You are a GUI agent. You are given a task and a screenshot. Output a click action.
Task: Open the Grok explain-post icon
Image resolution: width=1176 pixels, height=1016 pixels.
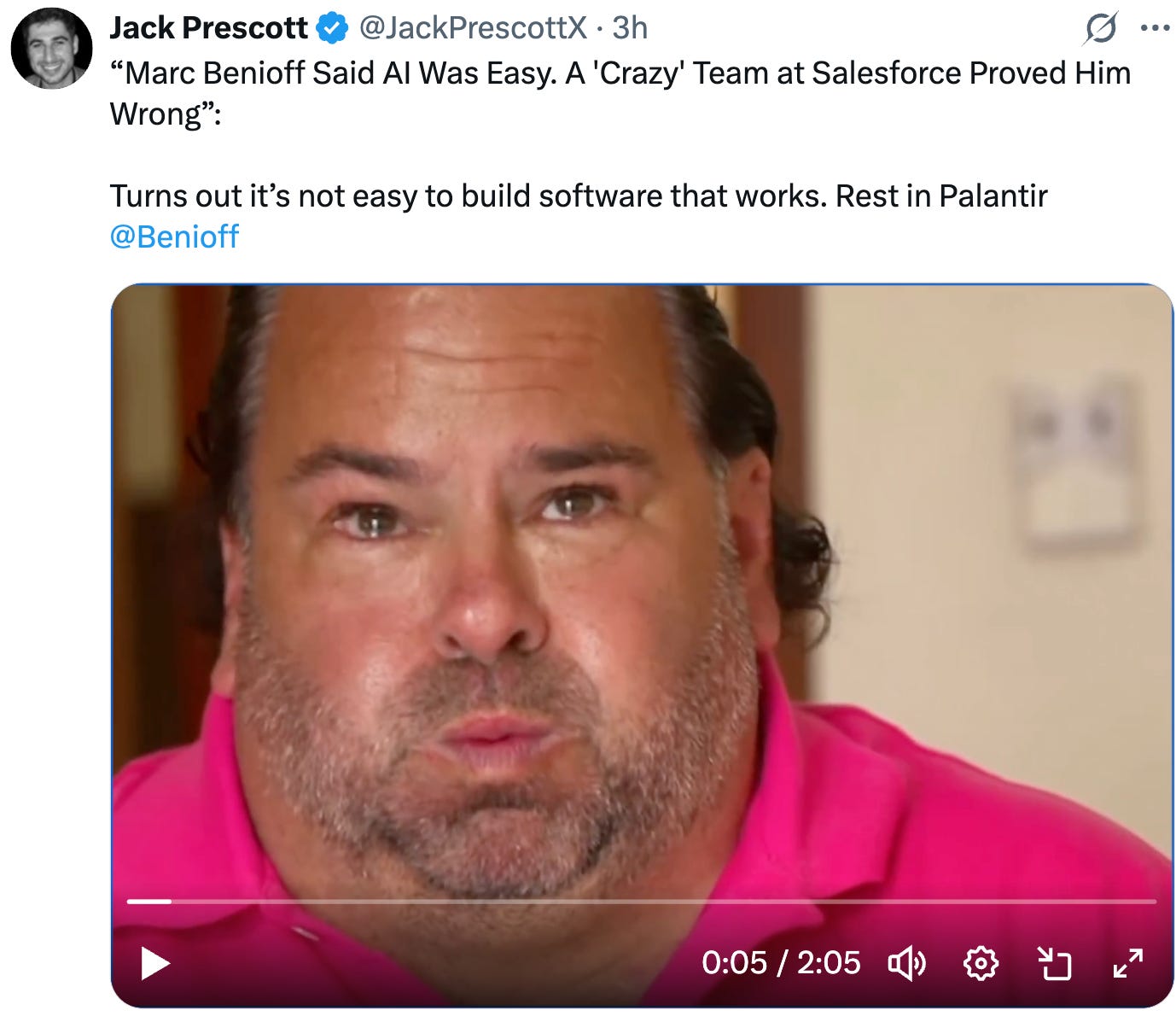(x=1101, y=30)
